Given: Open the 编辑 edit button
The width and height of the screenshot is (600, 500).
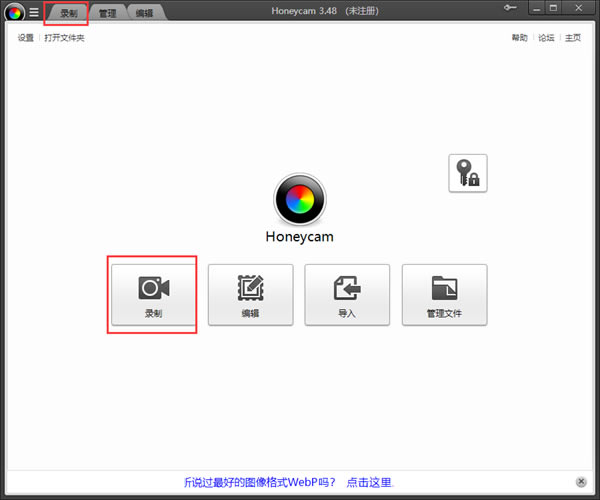Looking at the screenshot, I should tap(251, 295).
